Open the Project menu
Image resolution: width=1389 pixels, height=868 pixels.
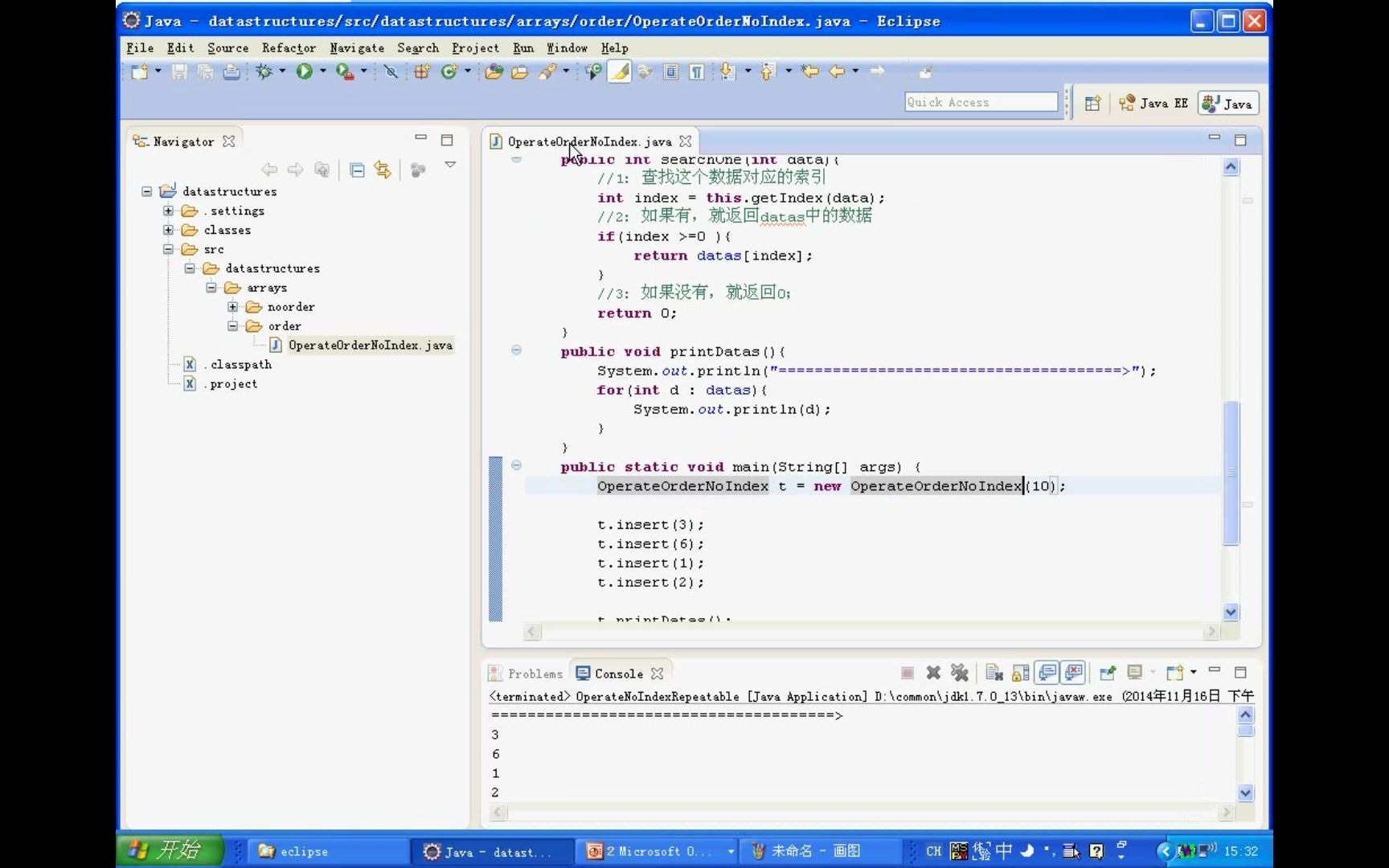[x=475, y=48]
